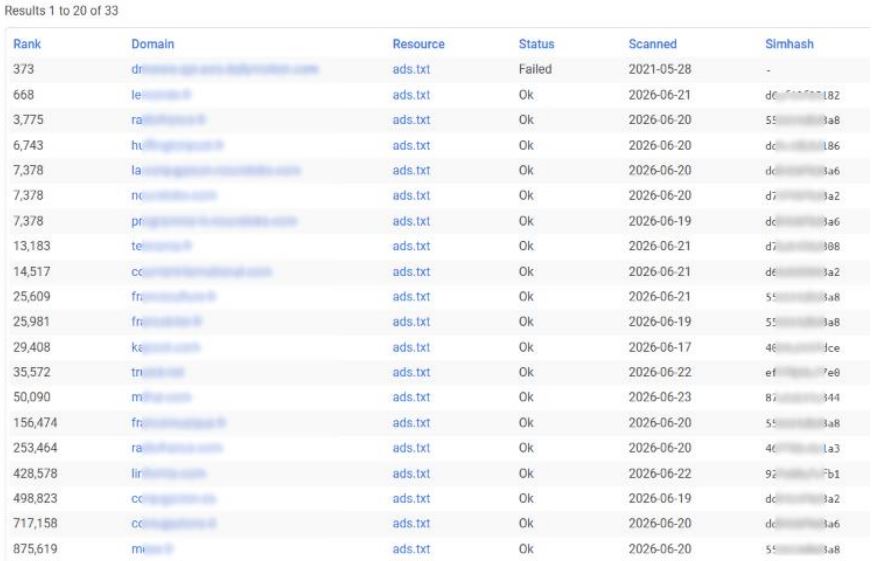Open ads.txt link in the rank 25,981 row

[411, 322]
